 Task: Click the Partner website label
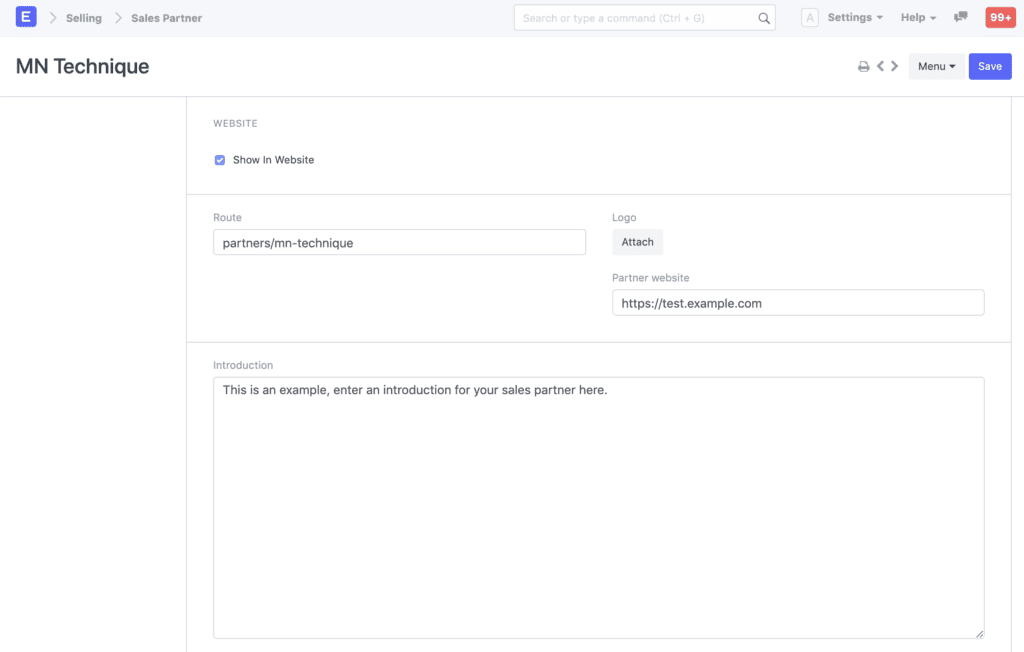pos(650,278)
